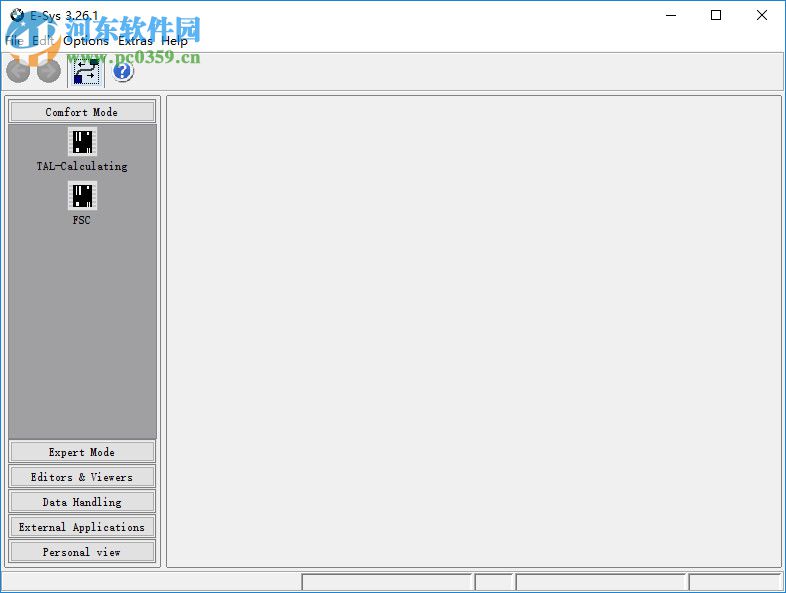
Task: Click the blue help question mark icon
Action: pos(123,72)
